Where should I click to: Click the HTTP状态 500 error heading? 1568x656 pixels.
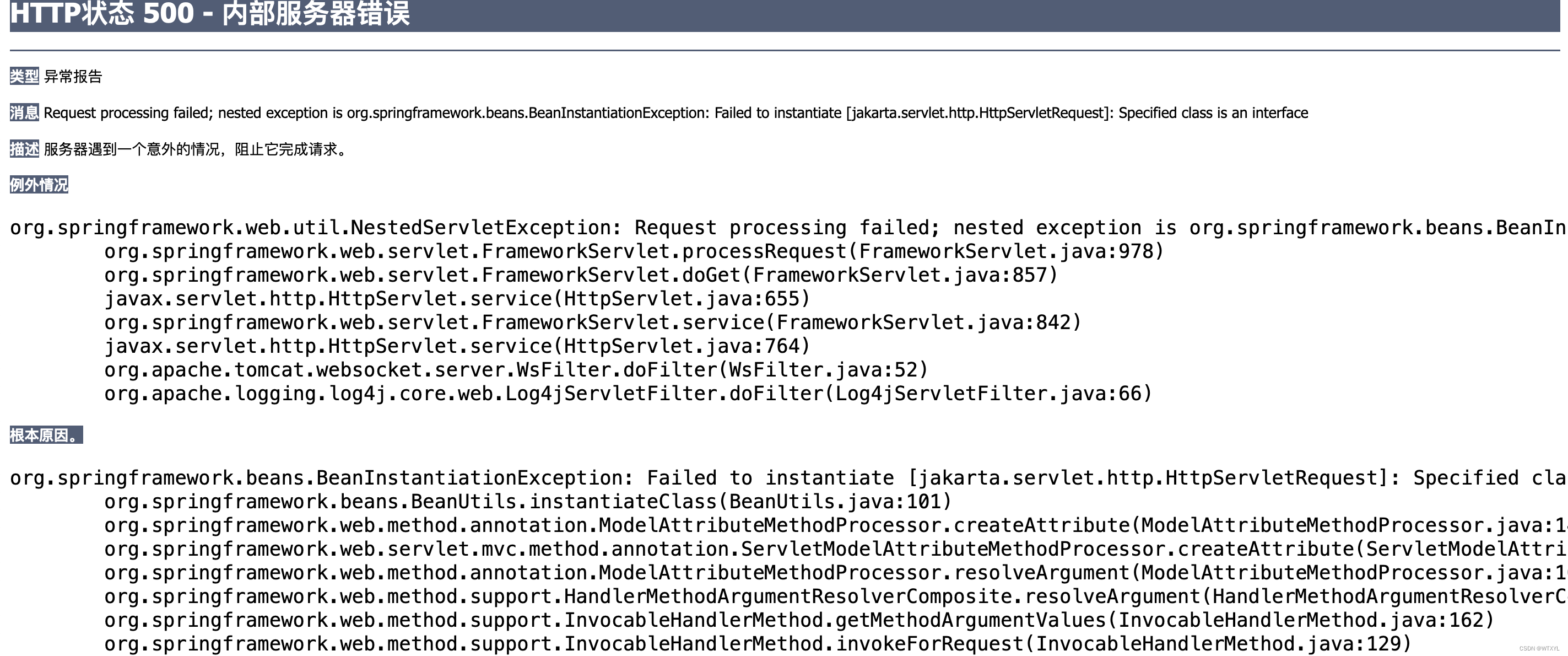pos(210,13)
